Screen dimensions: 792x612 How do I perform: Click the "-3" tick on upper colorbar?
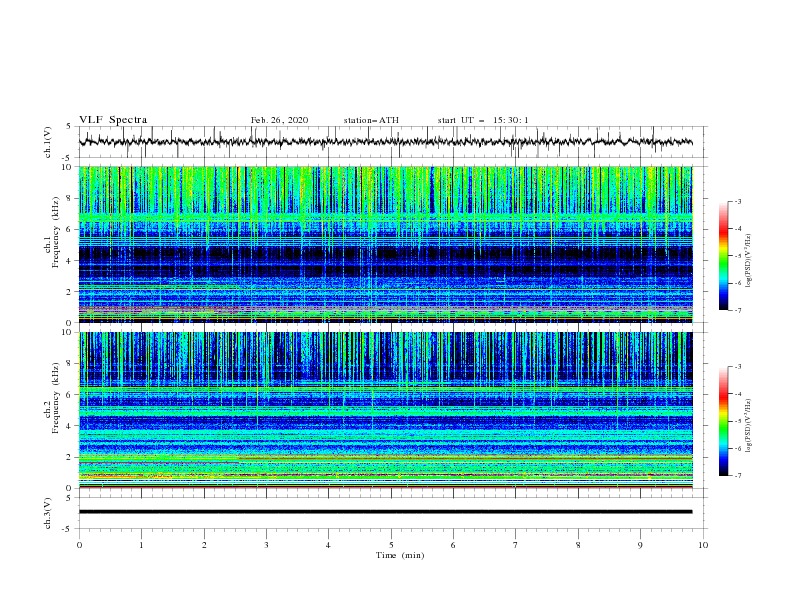(x=737, y=201)
